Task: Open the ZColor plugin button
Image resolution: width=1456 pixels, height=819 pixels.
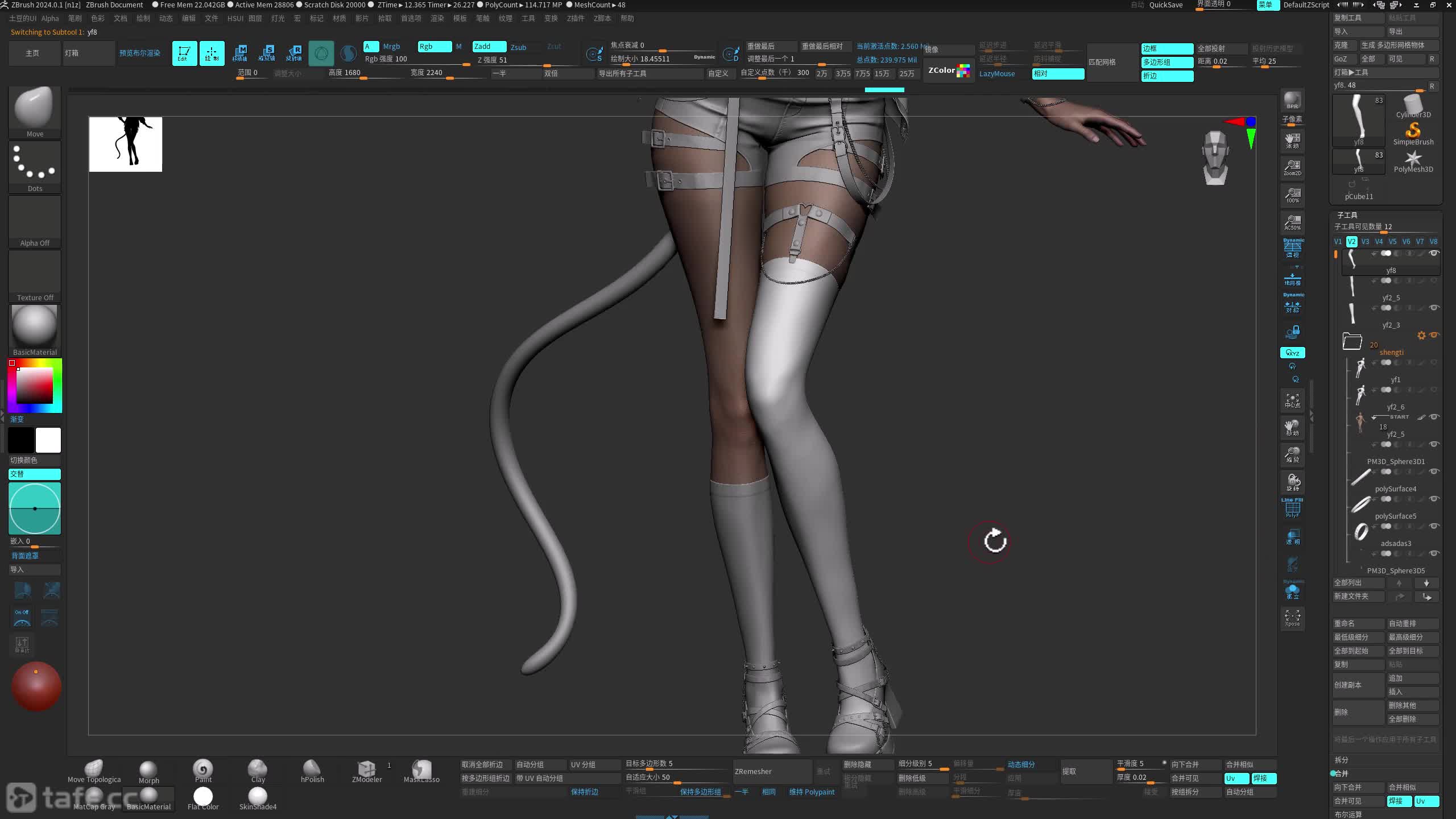Action: [949, 71]
